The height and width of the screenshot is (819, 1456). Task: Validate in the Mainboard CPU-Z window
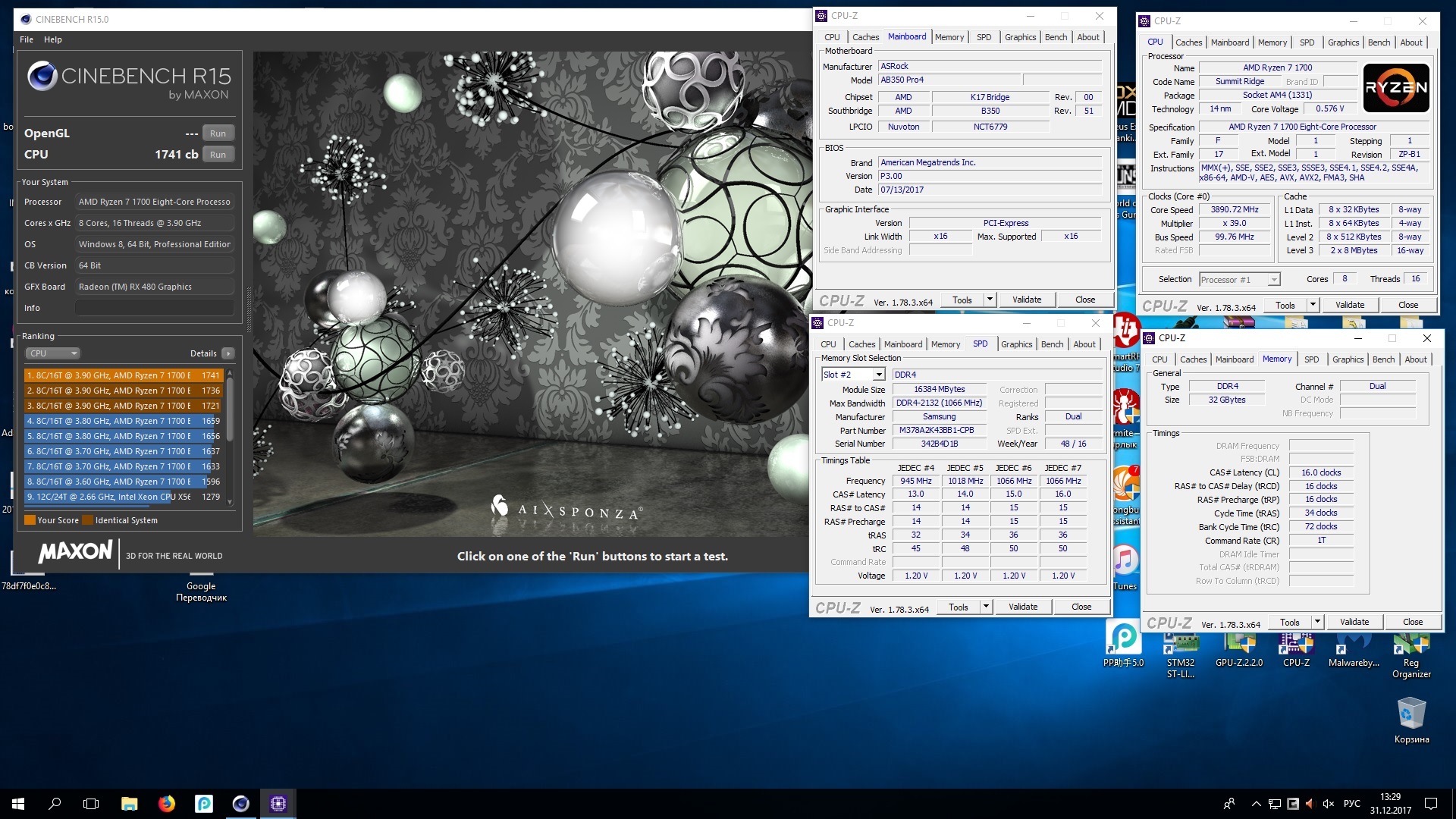[1027, 300]
